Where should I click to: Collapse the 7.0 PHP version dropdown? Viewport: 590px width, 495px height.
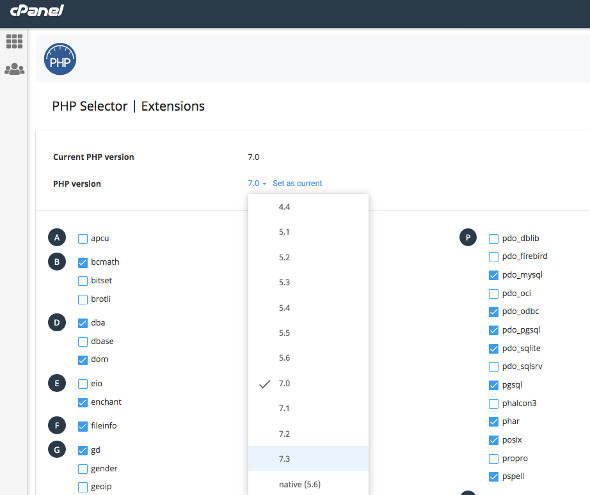[257, 183]
